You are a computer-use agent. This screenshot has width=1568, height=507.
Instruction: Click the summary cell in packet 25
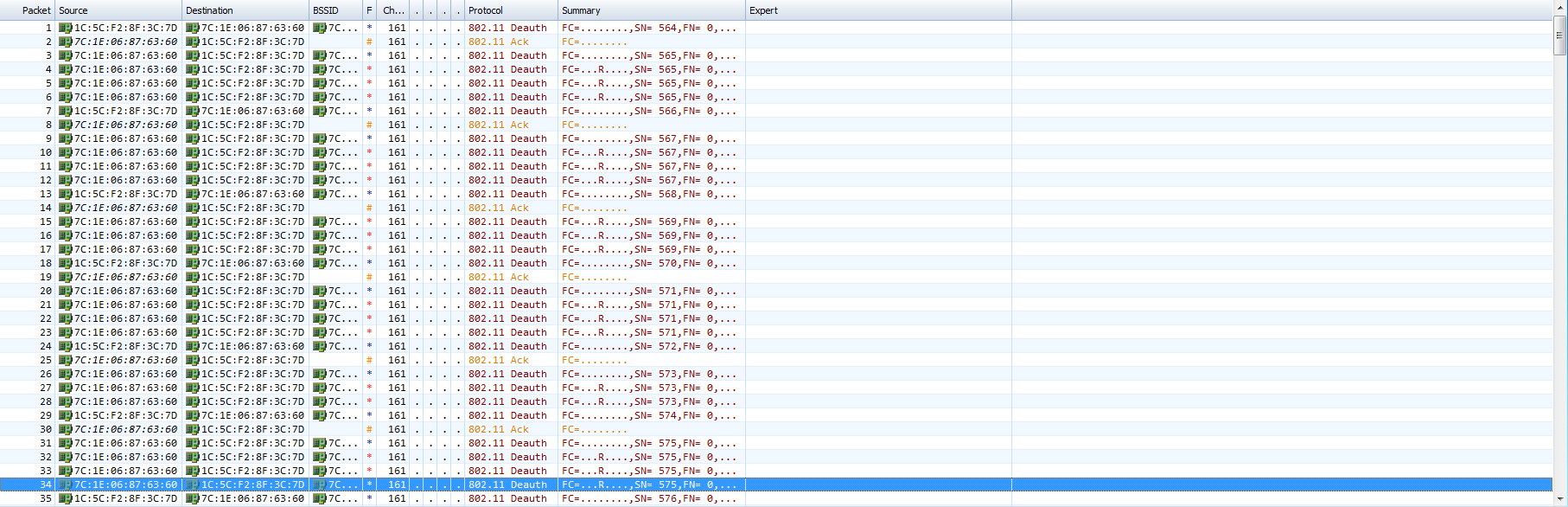[652, 360]
